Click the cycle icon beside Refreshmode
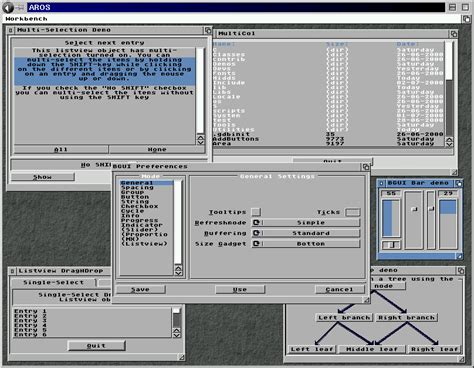The image size is (474, 368). pos(256,222)
